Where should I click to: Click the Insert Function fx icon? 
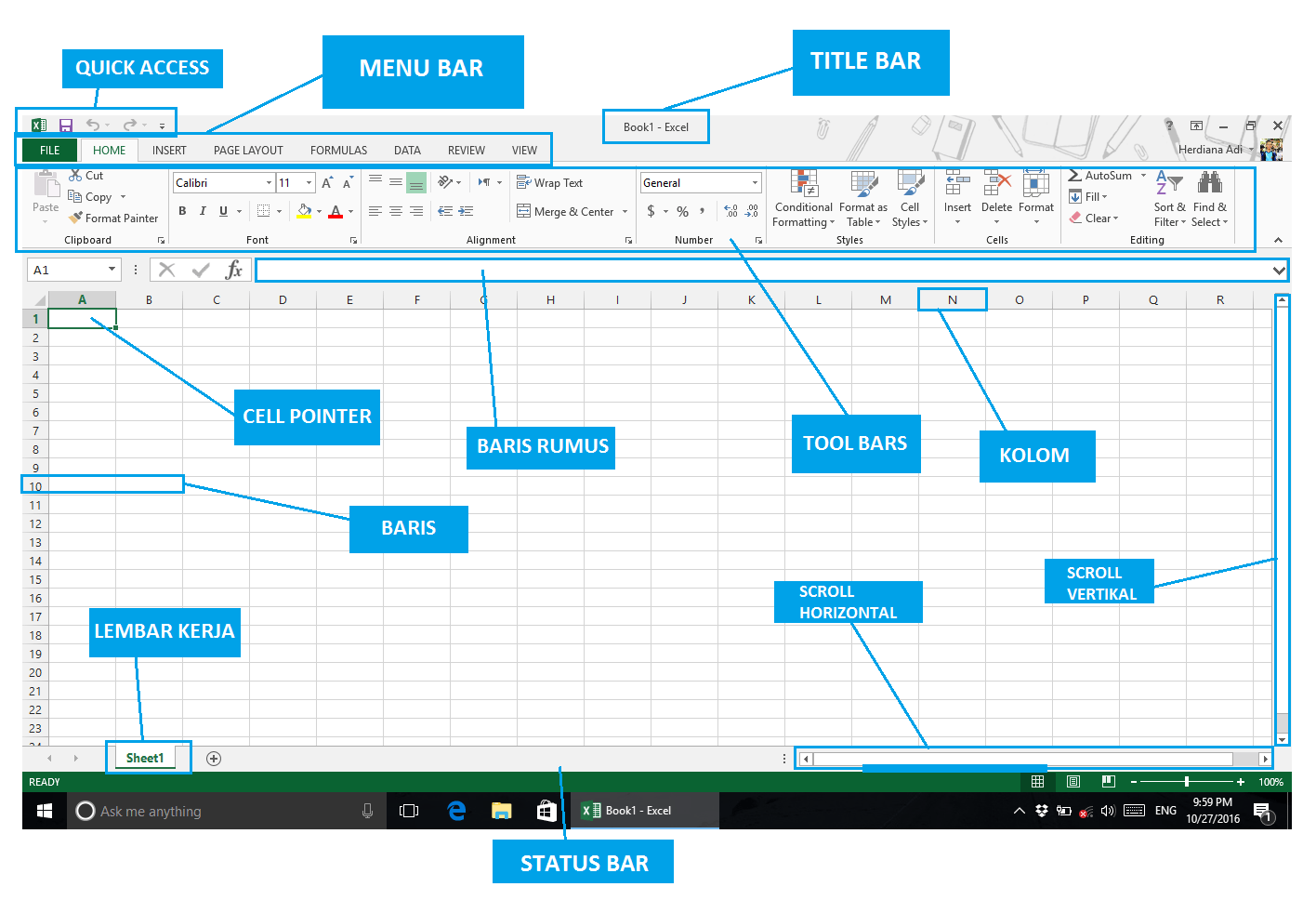234,270
